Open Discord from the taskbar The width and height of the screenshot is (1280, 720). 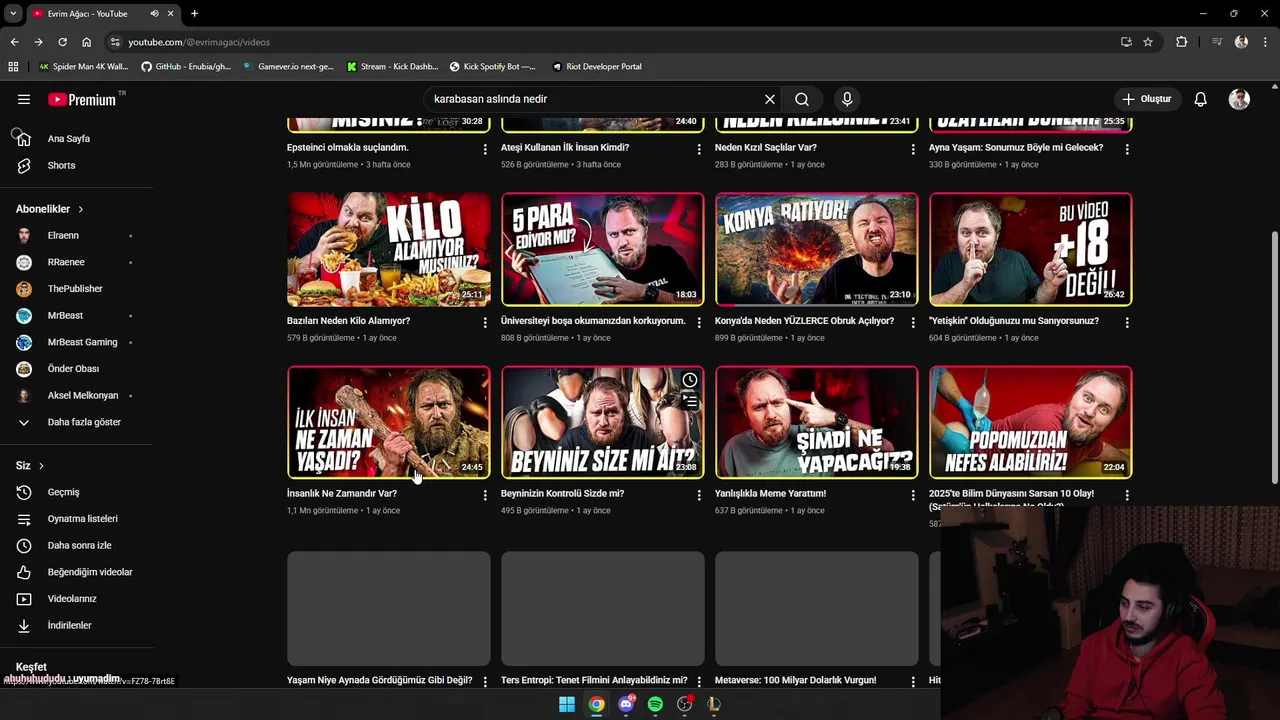[x=626, y=704]
